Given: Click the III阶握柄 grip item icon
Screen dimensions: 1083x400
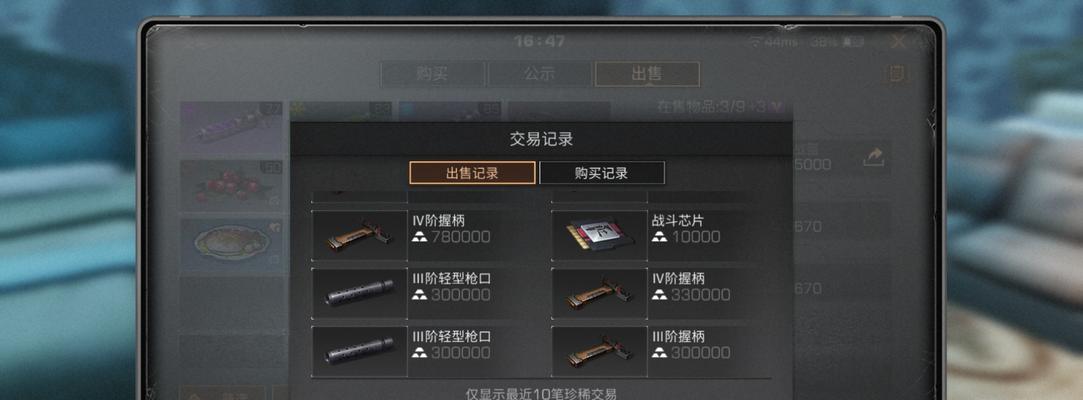Looking at the screenshot, I should pyautogui.click(x=600, y=352).
